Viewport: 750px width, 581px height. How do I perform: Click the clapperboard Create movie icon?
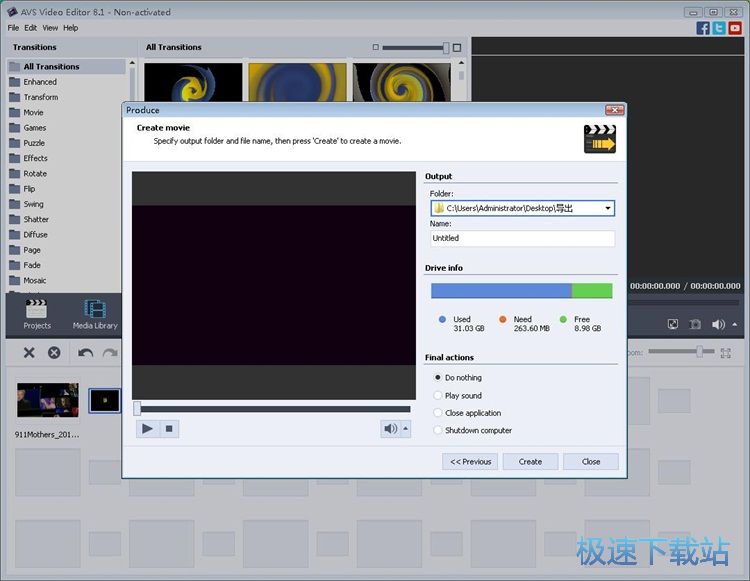600,139
